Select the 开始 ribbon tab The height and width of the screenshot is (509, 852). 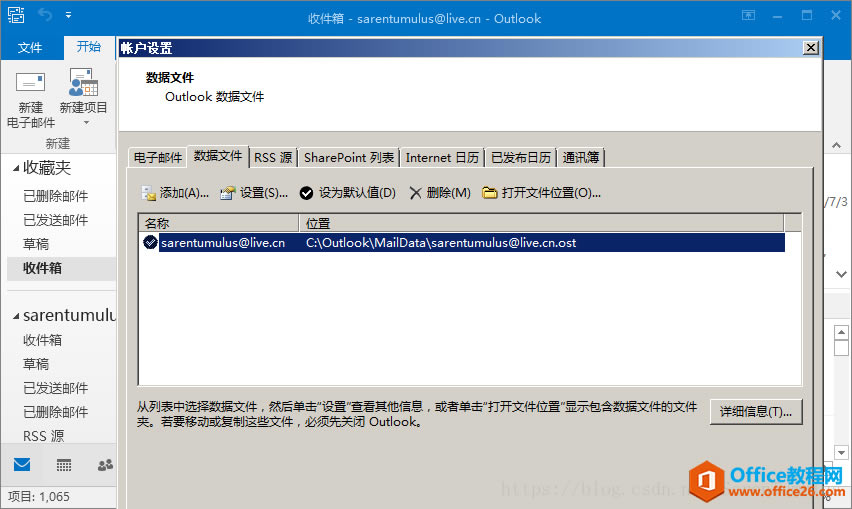[89, 47]
